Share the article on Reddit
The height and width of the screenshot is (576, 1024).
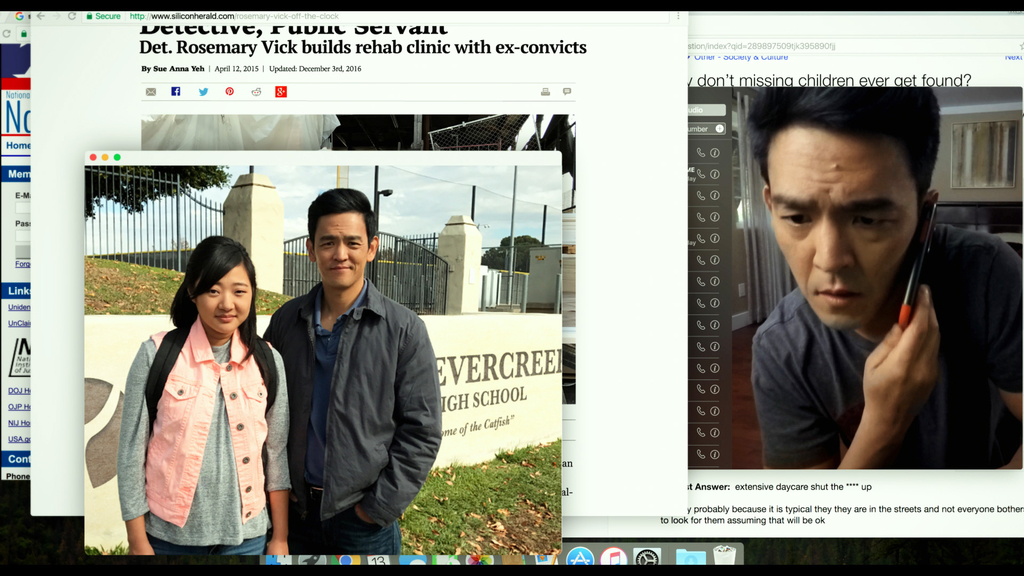[256, 92]
